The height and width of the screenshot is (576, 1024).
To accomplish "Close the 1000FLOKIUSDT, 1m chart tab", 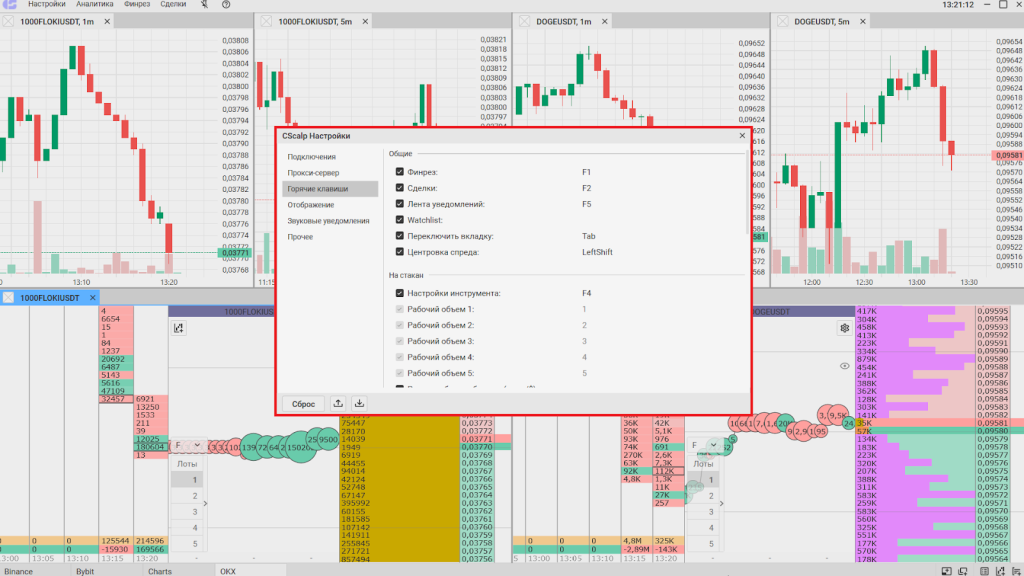I will point(9,21).
